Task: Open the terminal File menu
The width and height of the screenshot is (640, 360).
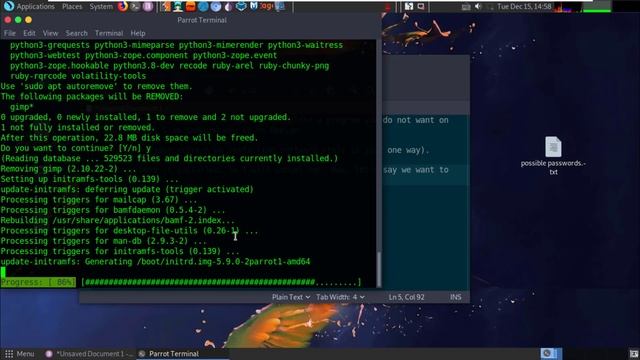Action: point(10,33)
